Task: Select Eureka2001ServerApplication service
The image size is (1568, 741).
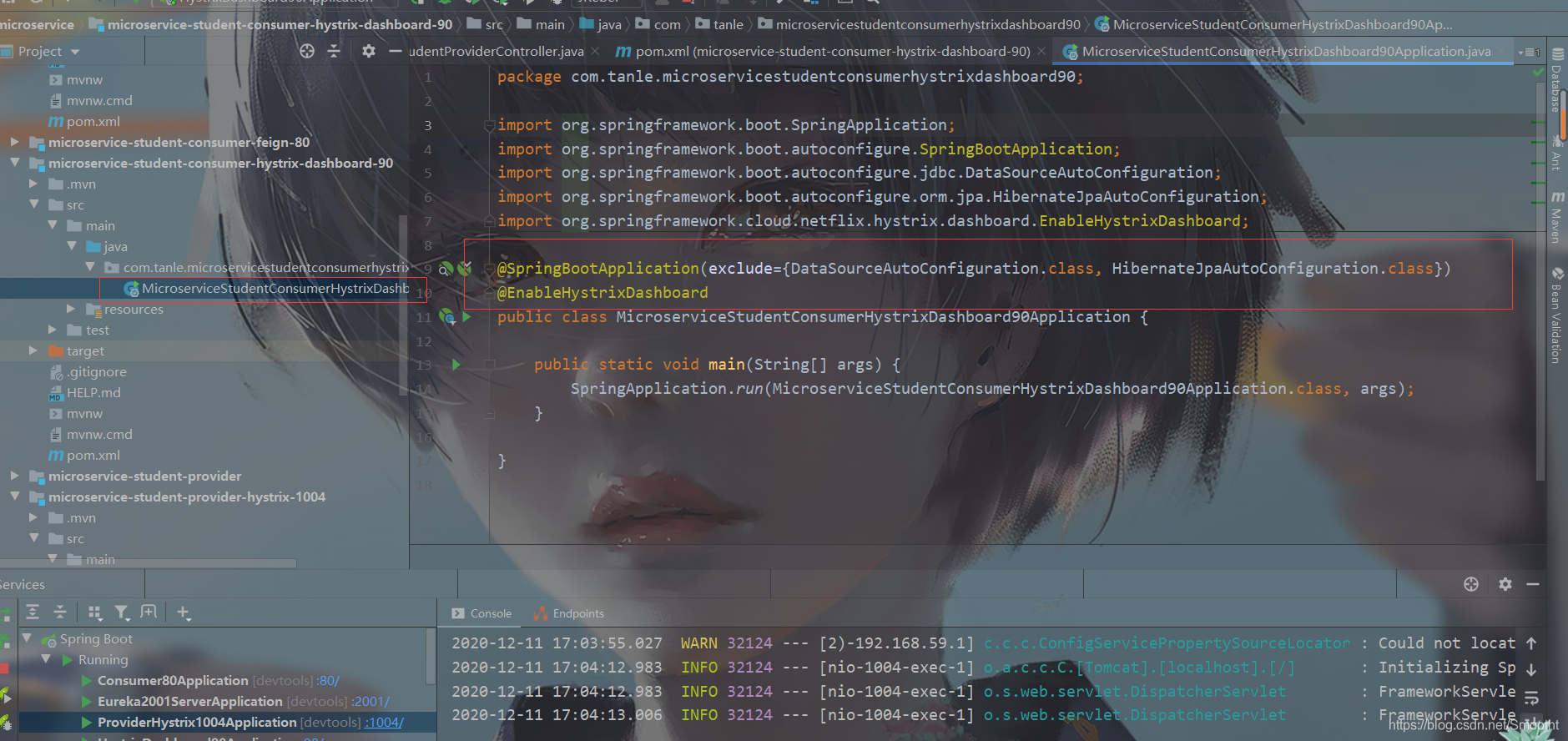Action: point(190,701)
